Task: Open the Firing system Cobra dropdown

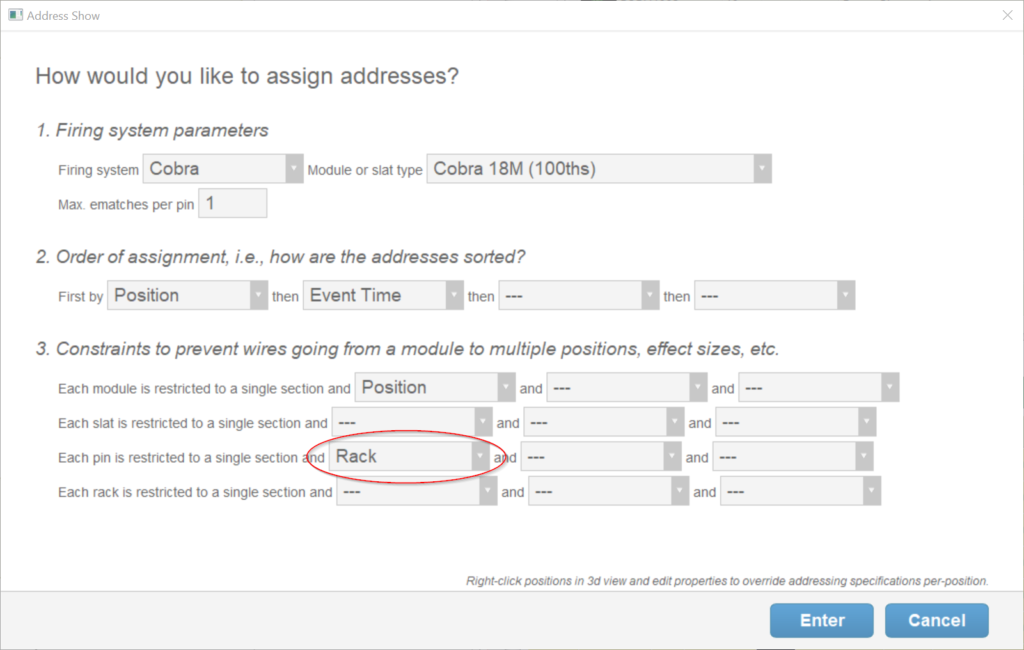Action: pos(223,169)
